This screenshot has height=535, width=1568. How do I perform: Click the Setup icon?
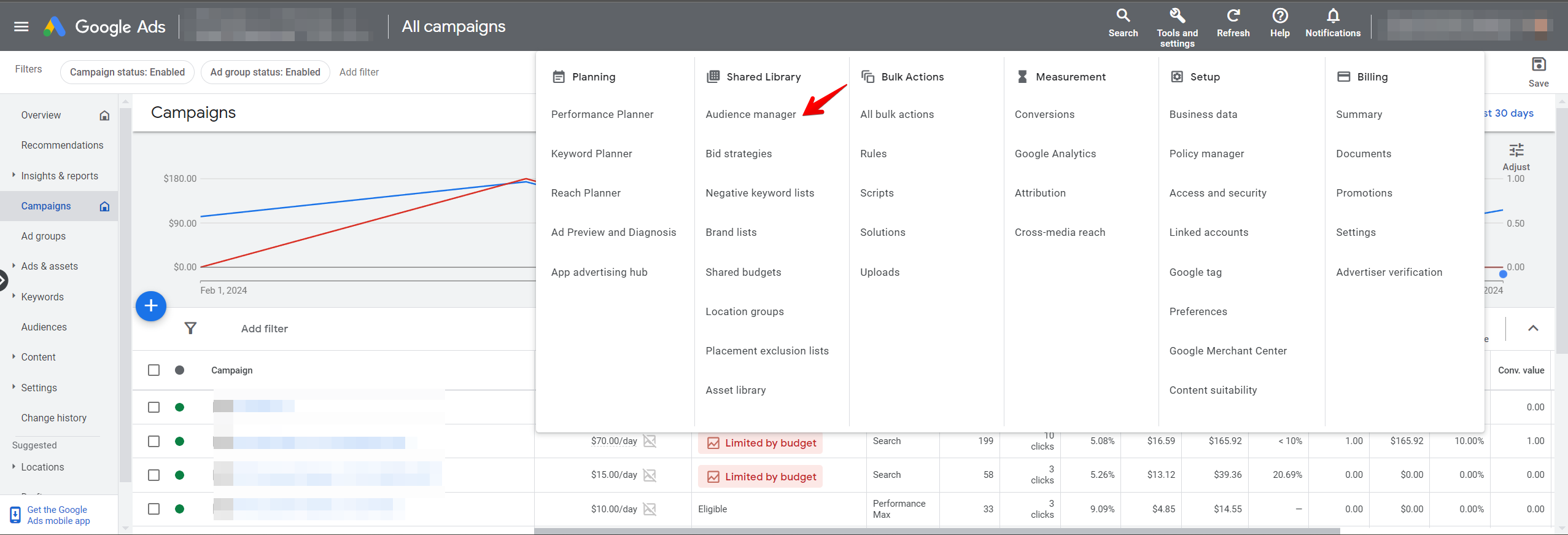pos(1177,77)
